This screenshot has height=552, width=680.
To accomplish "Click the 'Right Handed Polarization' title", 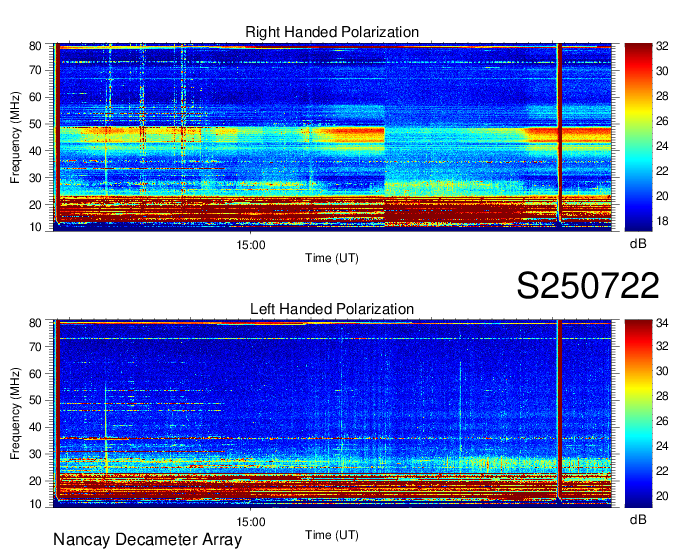I will pos(332,32).
